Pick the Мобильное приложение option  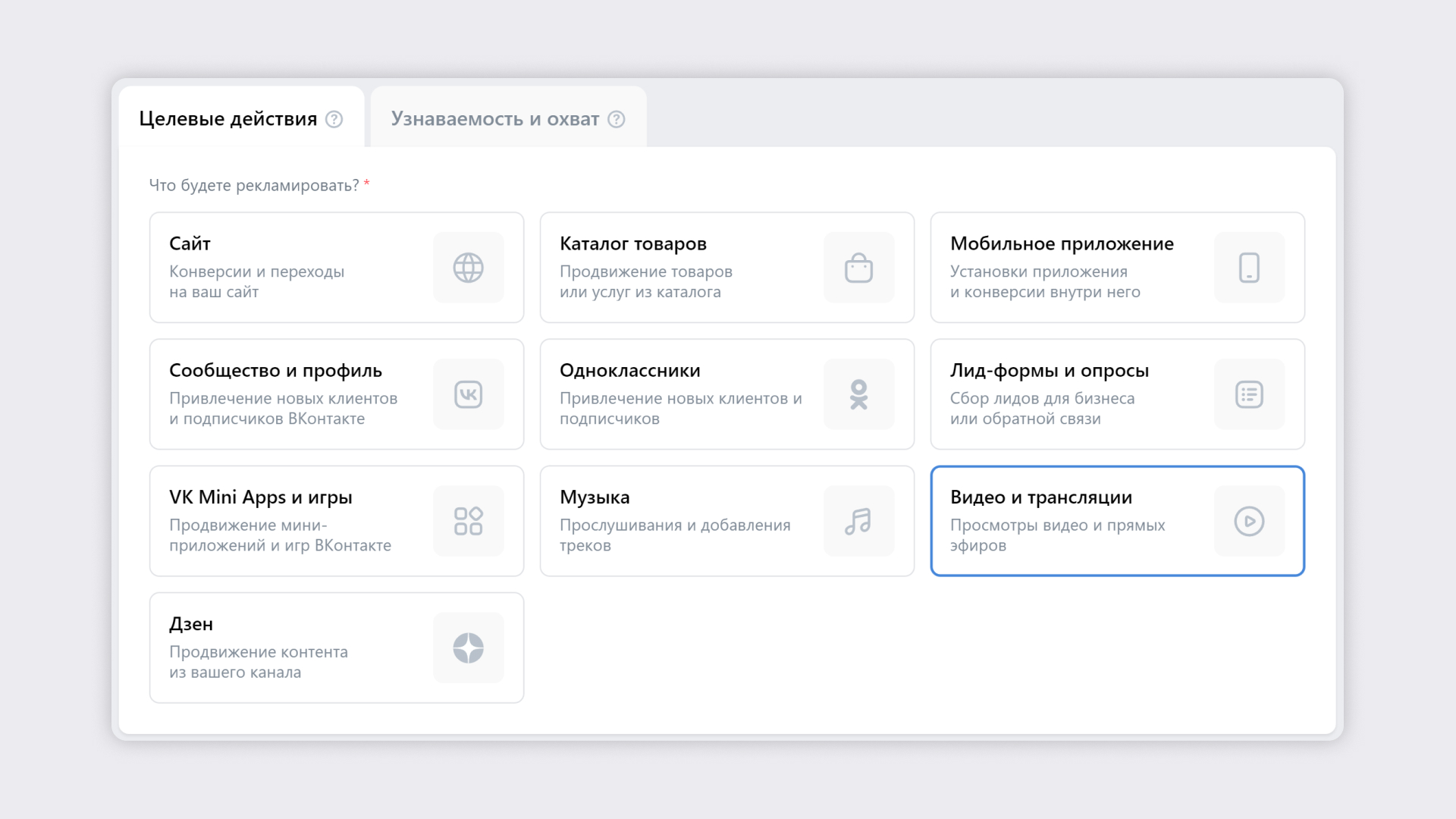(x=1117, y=268)
